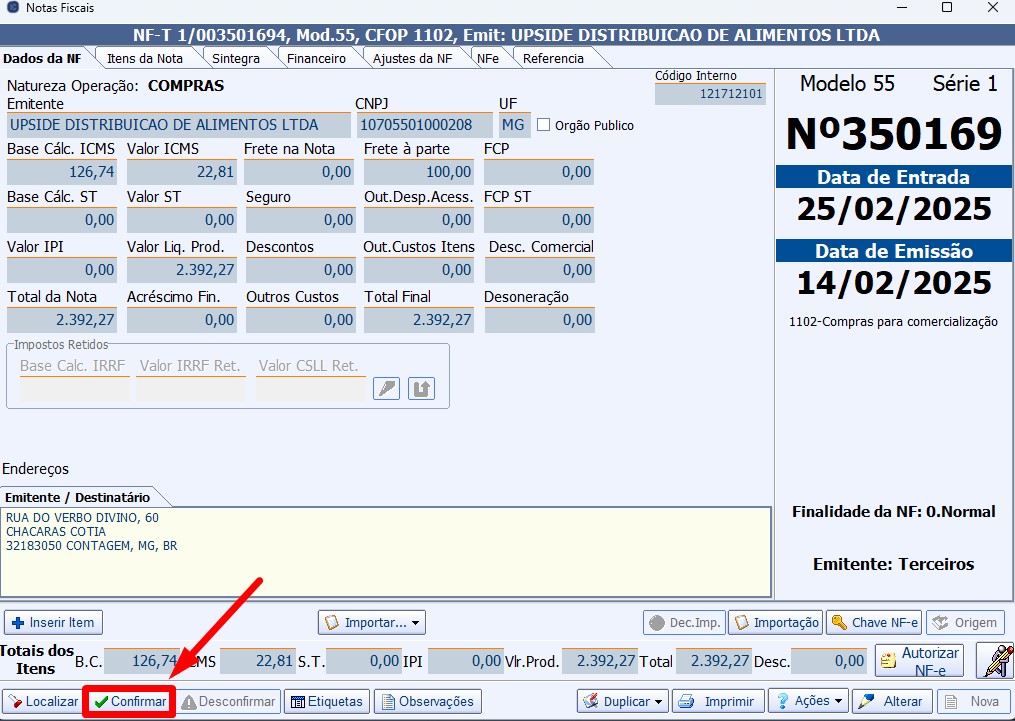Select the Ajustes da NF tab

412,58
